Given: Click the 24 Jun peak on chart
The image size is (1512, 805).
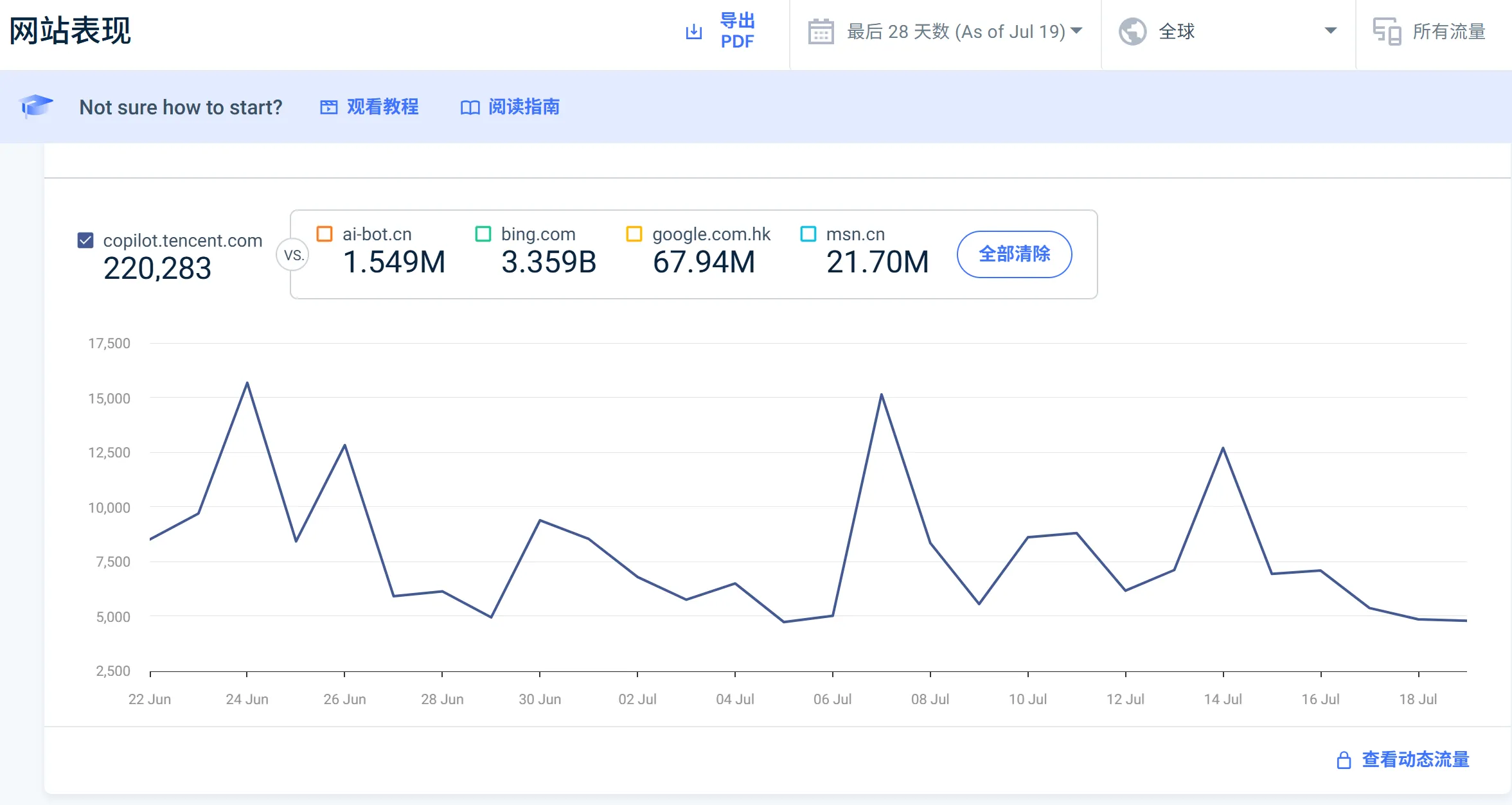Looking at the screenshot, I should tap(247, 384).
